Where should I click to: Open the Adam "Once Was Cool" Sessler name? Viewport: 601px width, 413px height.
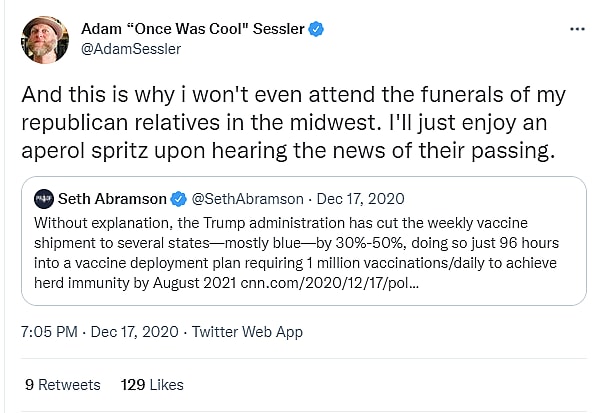click(x=191, y=29)
